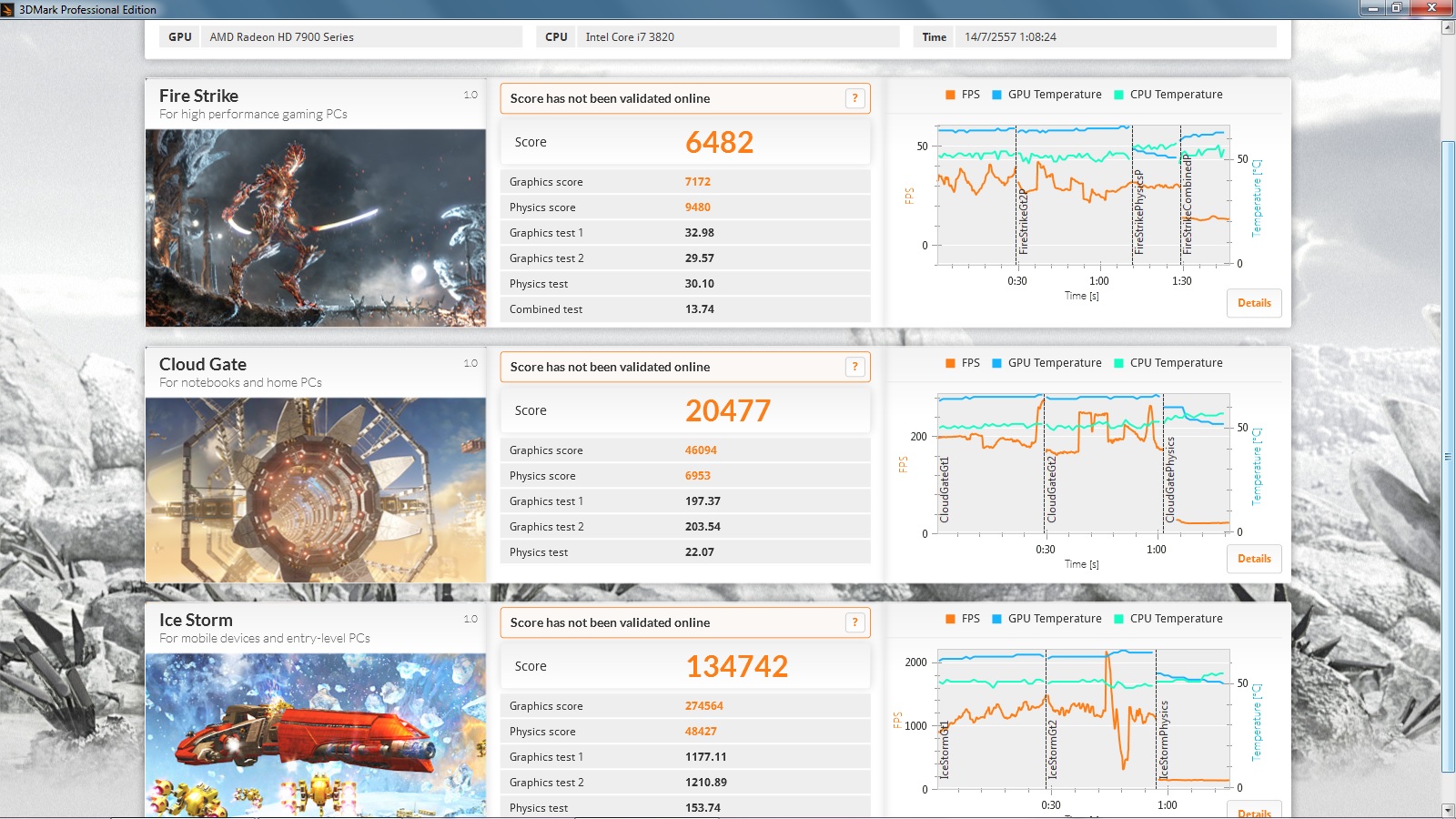Click the Fire Strike Physics test value 30.10
1456x819 pixels.
(700, 284)
